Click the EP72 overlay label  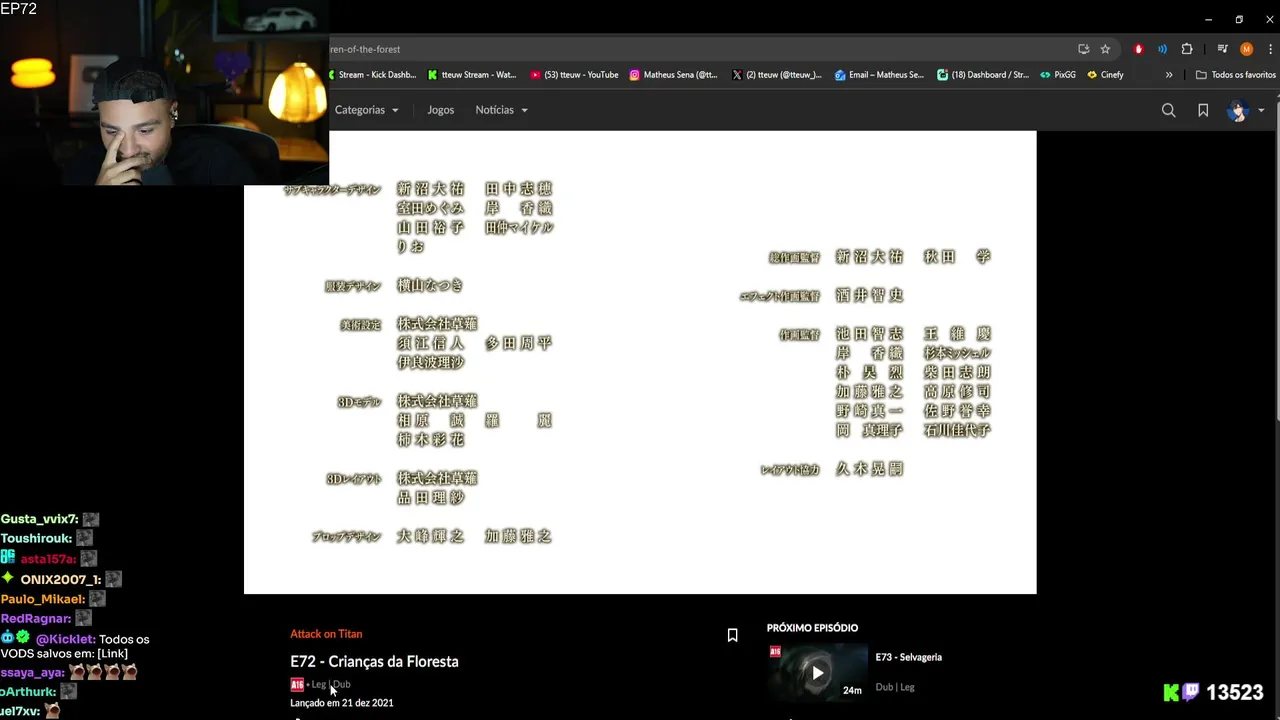[x=19, y=9]
